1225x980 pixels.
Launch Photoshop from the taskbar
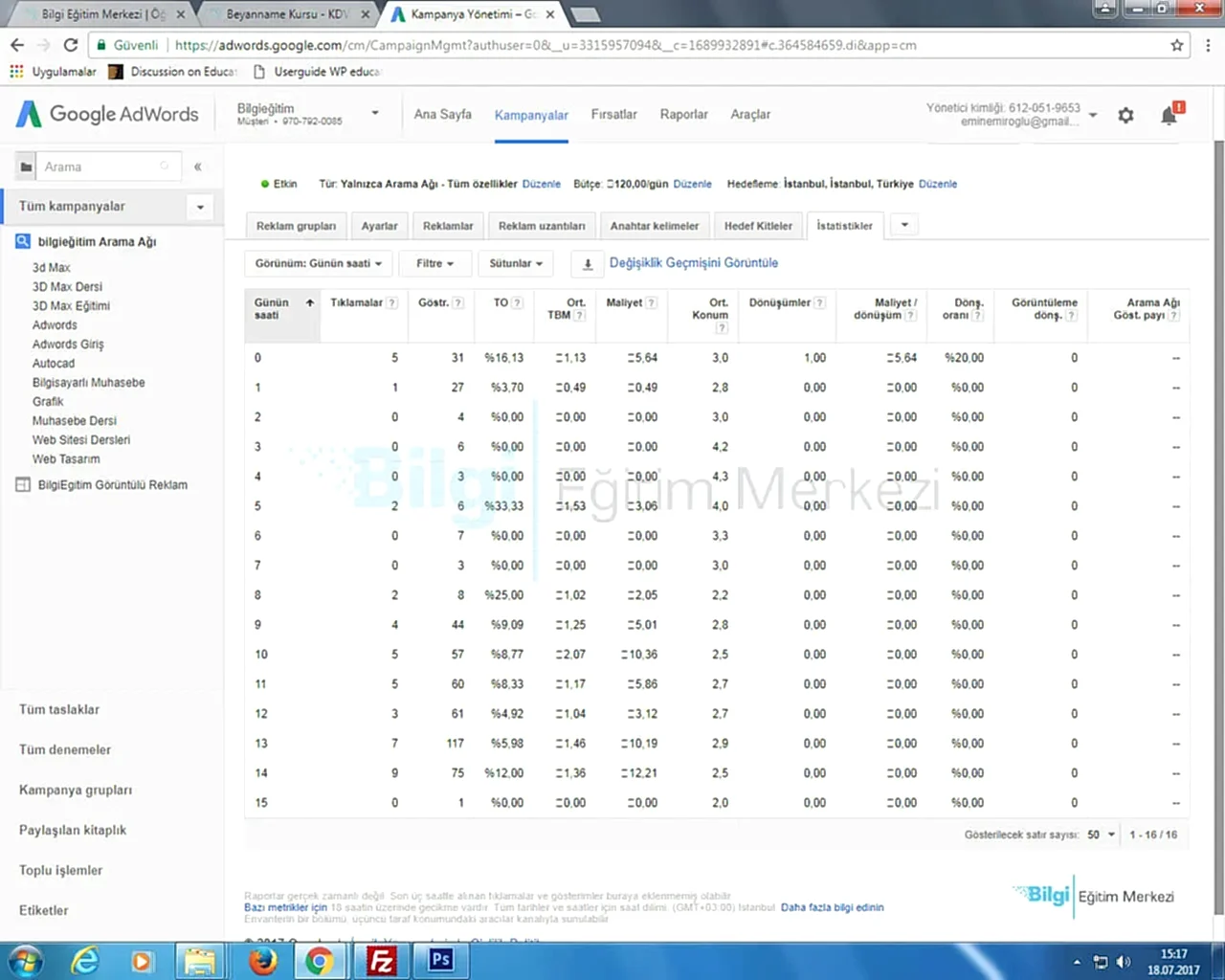[x=441, y=960]
